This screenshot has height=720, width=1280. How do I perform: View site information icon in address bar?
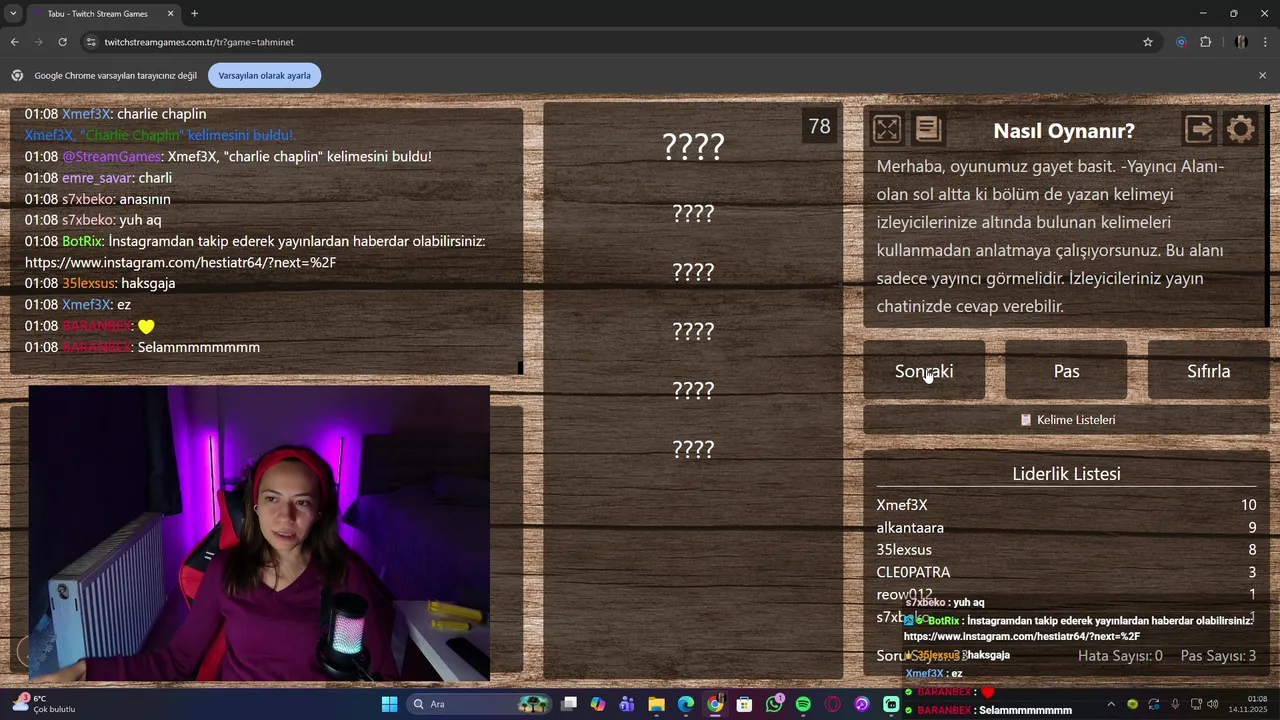pos(91,42)
